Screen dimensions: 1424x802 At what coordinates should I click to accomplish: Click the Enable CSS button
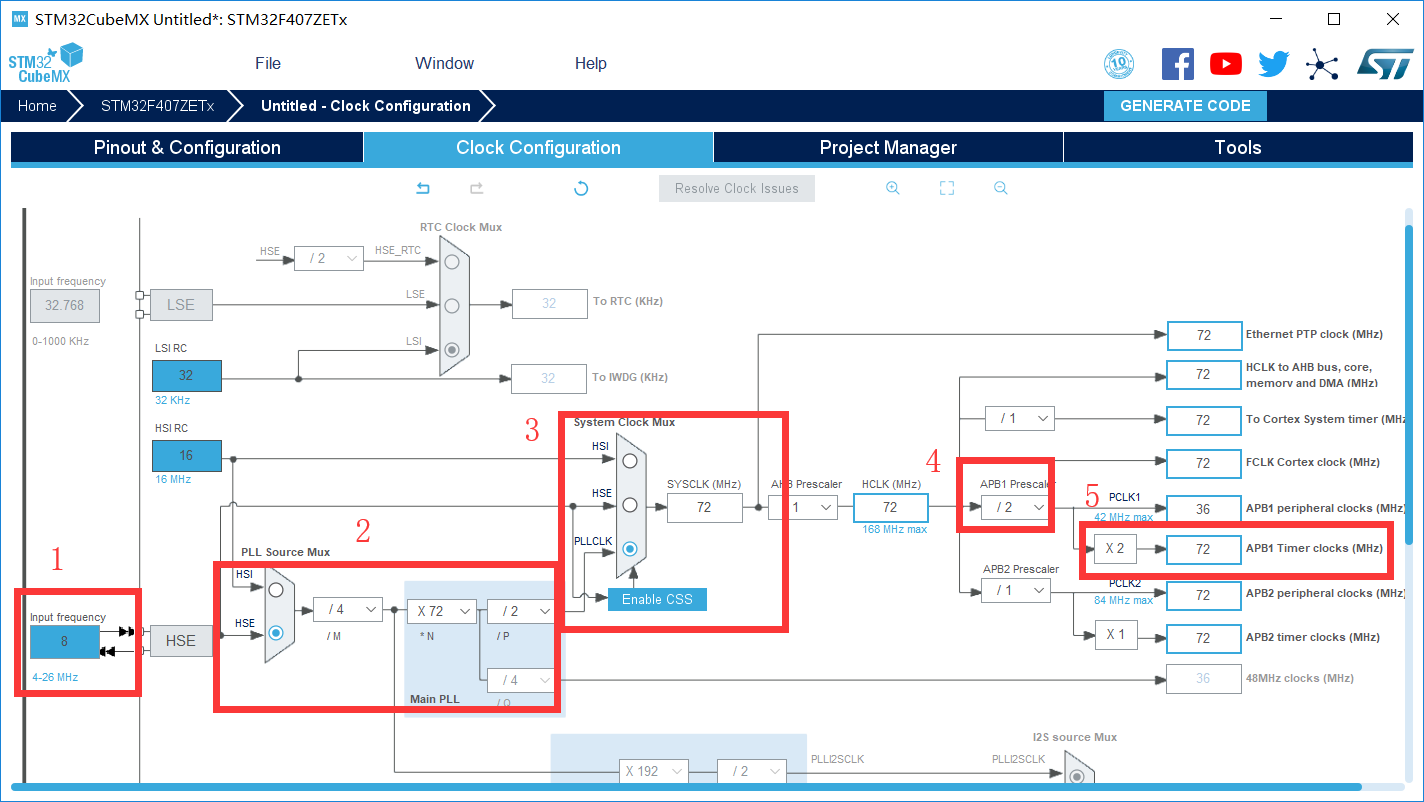tap(658, 599)
